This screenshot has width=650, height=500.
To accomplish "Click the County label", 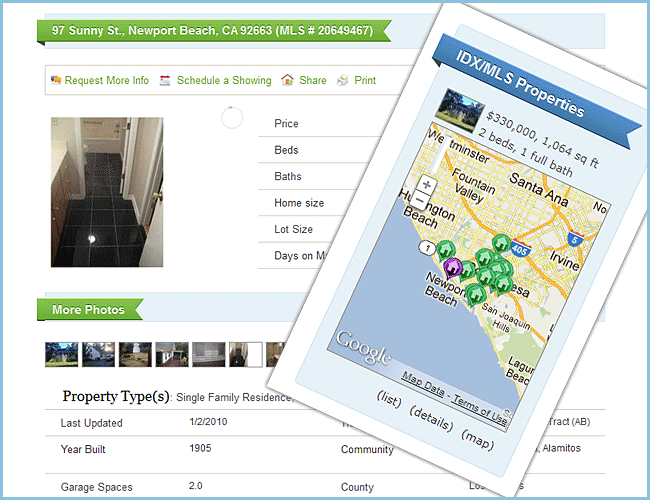I will [x=357, y=487].
